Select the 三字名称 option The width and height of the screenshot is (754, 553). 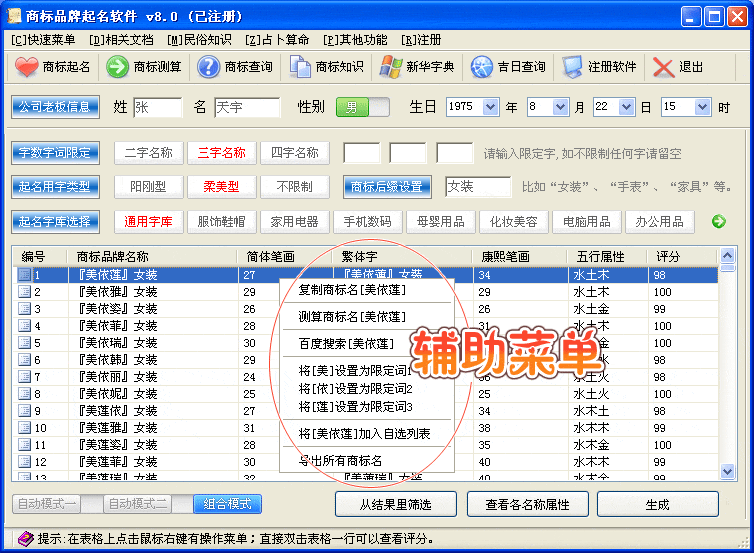222,153
